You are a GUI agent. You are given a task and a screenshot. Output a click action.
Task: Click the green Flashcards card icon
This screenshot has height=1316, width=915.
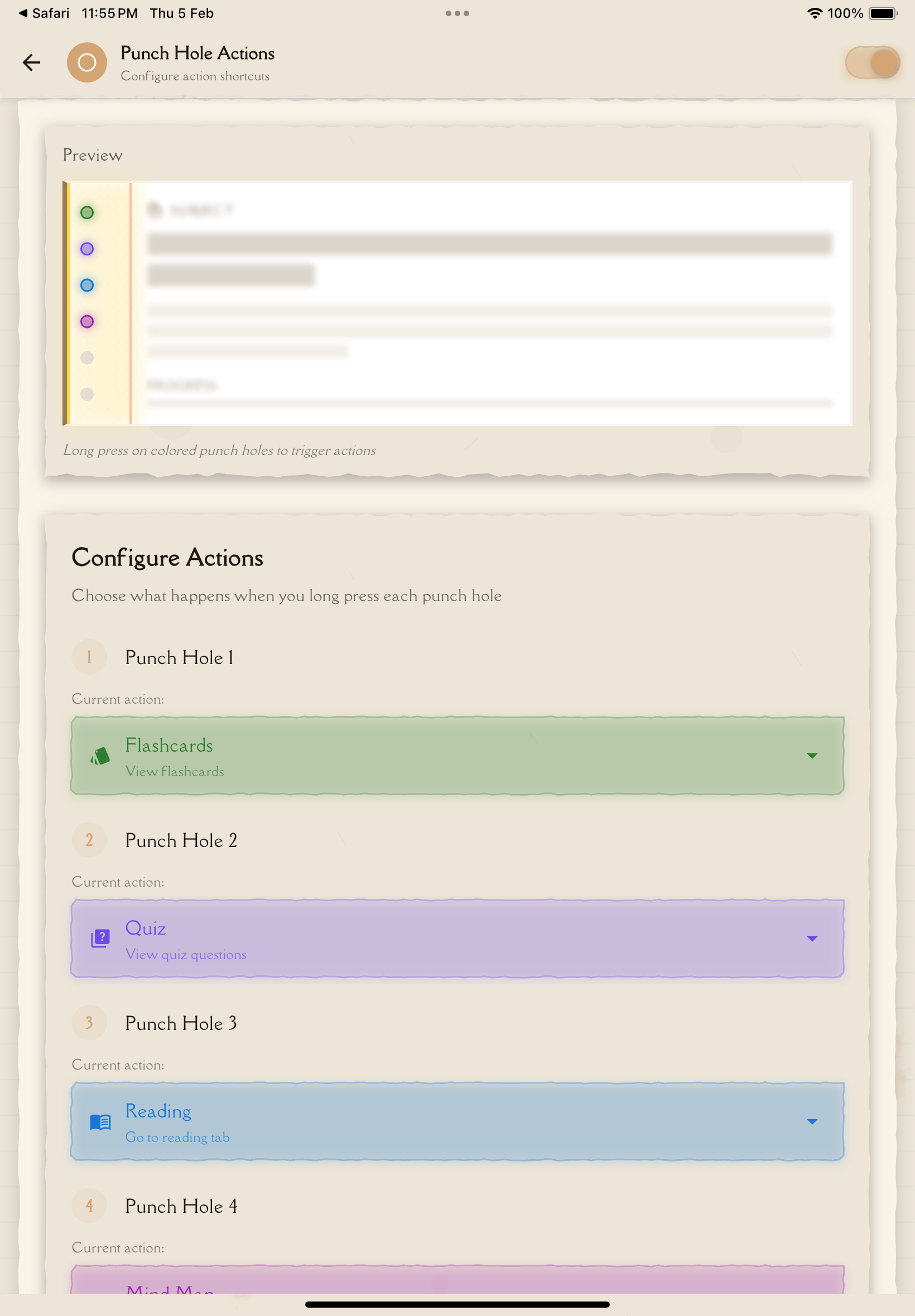pyautogui.click(x=100, y=756)
